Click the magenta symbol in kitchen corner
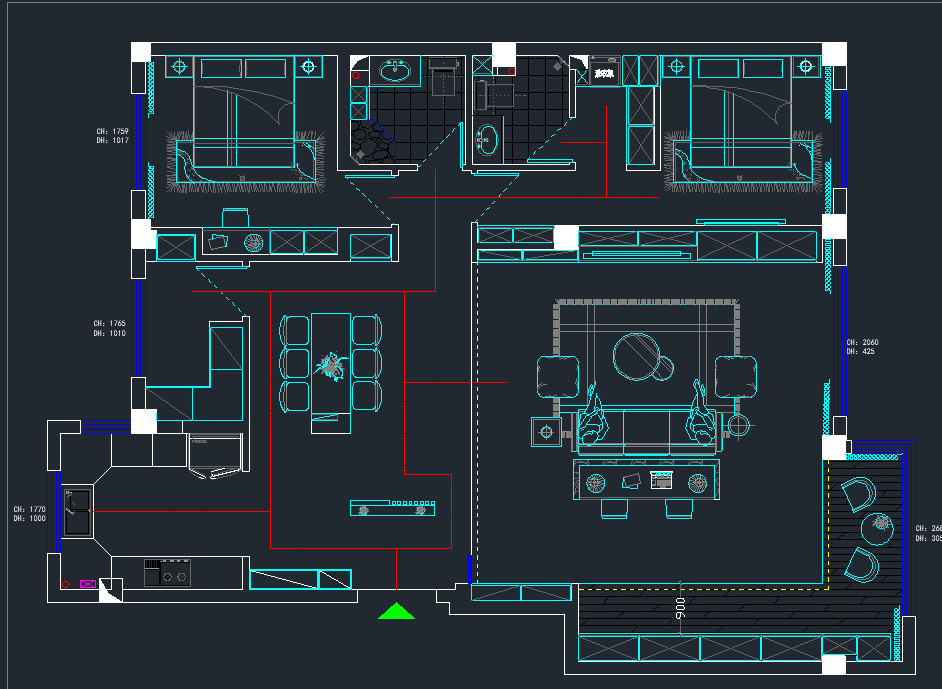942x689 pixels. pyautogui.click(x=89, y=583)
